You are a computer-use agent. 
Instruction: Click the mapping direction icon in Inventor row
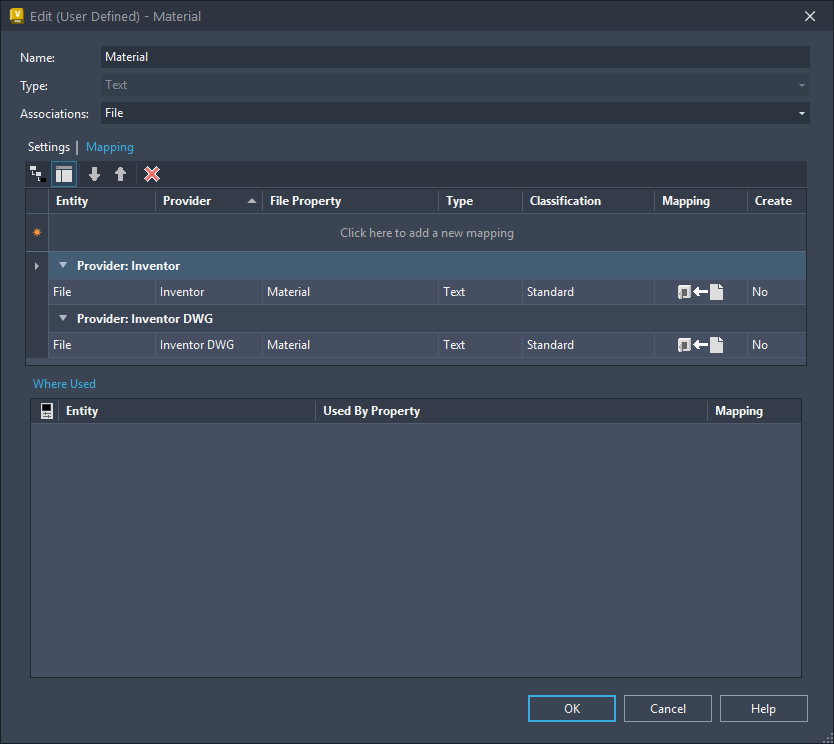pyautogui.click(x=700, y=292)
